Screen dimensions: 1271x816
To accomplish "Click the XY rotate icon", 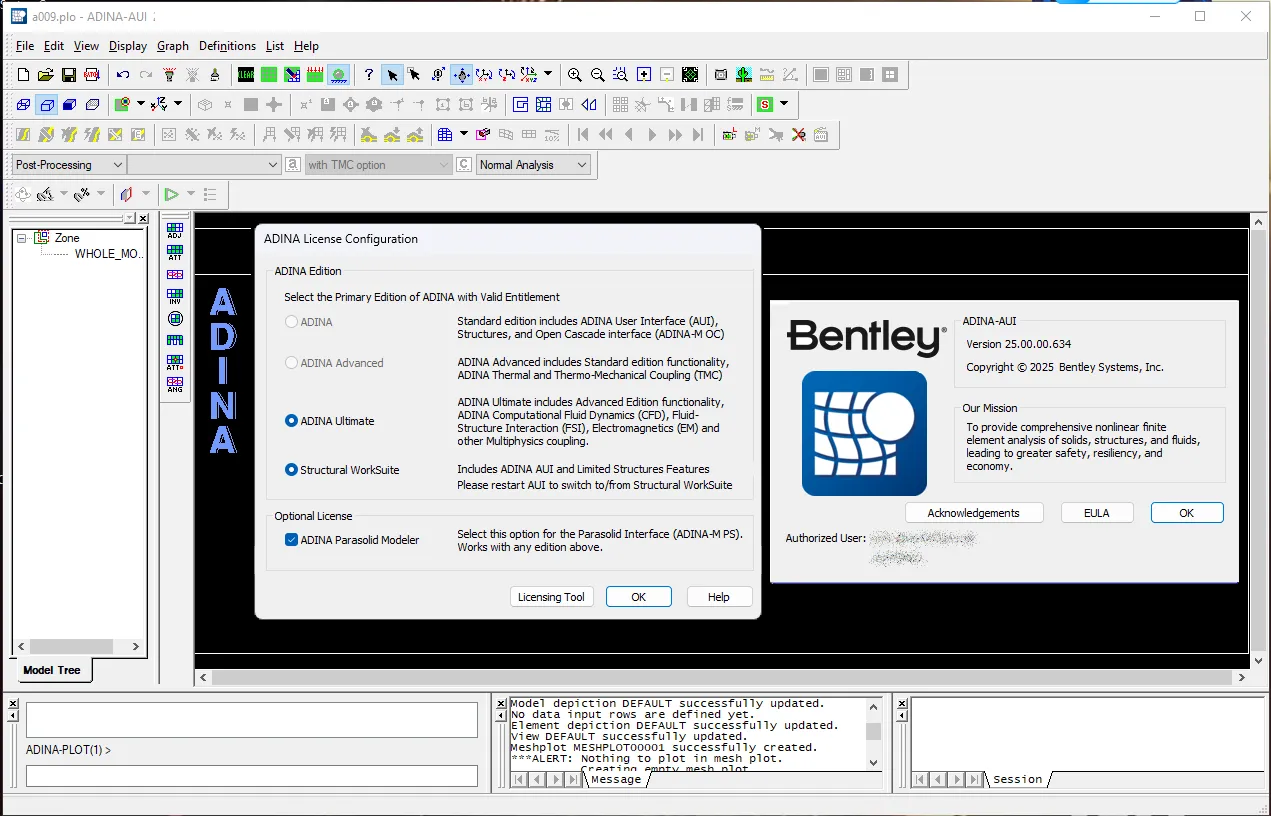I will (x=485, y=75).
